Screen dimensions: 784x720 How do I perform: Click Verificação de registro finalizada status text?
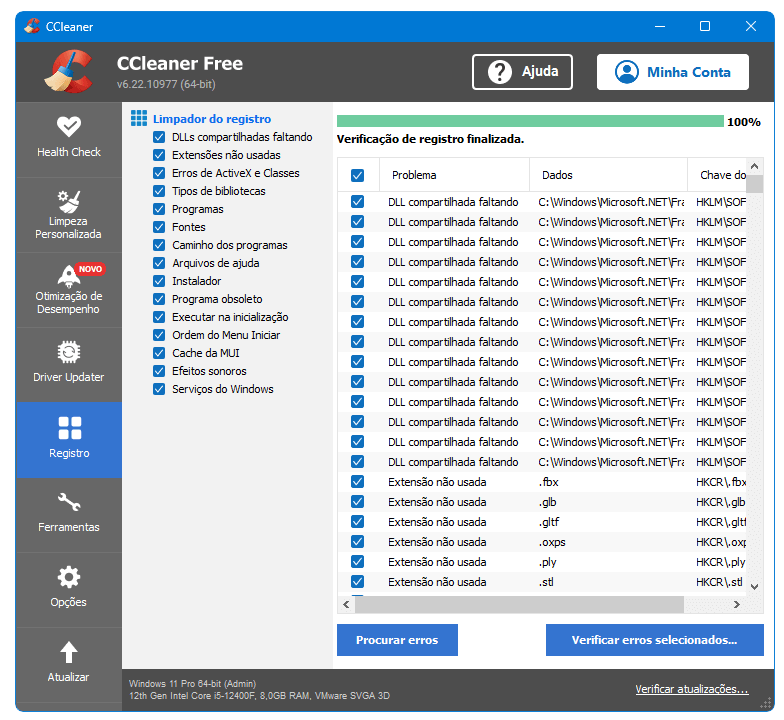pos(430,139)
